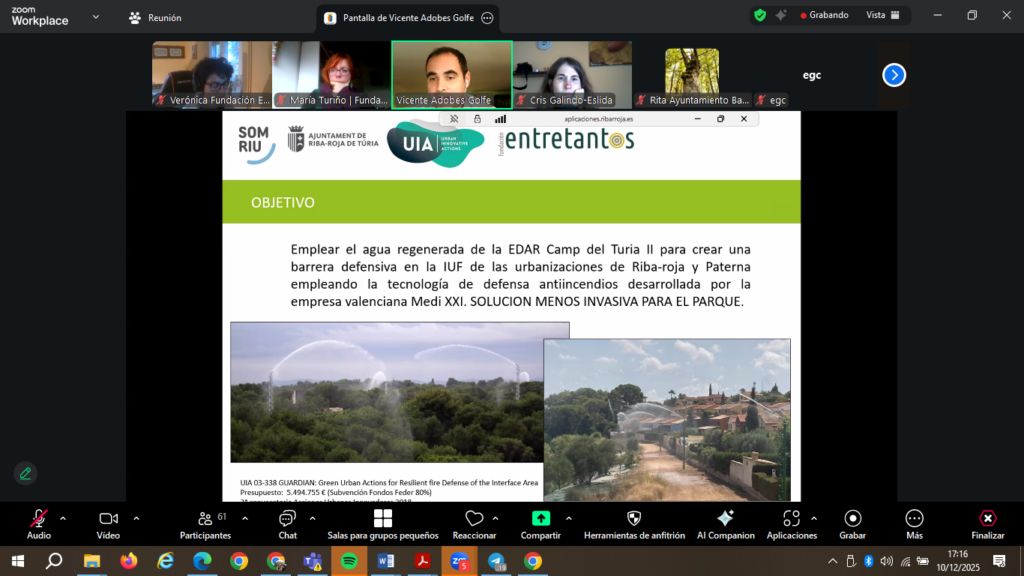The height and width of the screenshot is (576, 1024).
Task: Click aplicaciones.ribarroja.es address text
Action: coord(598,119)
